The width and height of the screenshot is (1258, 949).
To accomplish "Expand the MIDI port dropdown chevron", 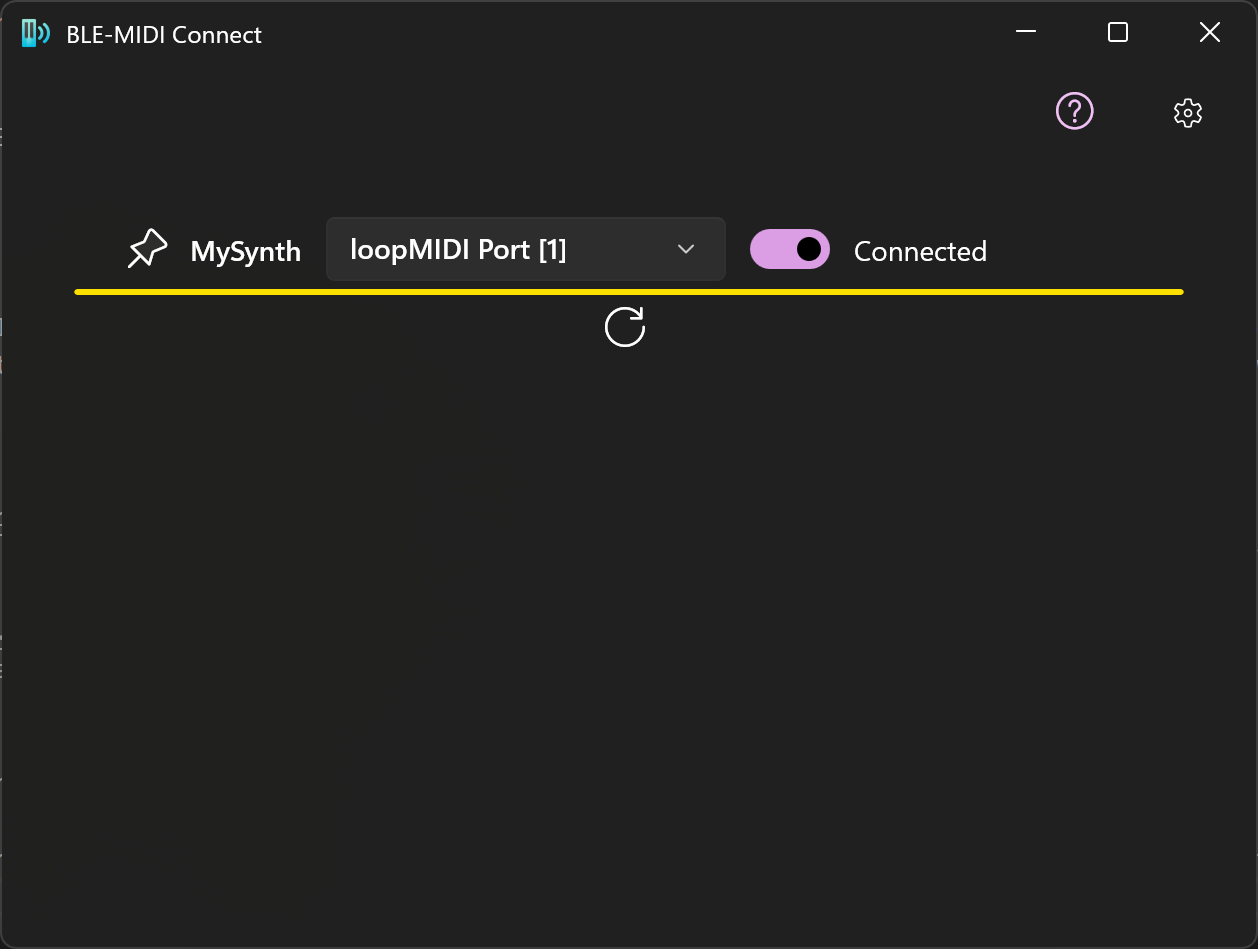I will (686, 249).
